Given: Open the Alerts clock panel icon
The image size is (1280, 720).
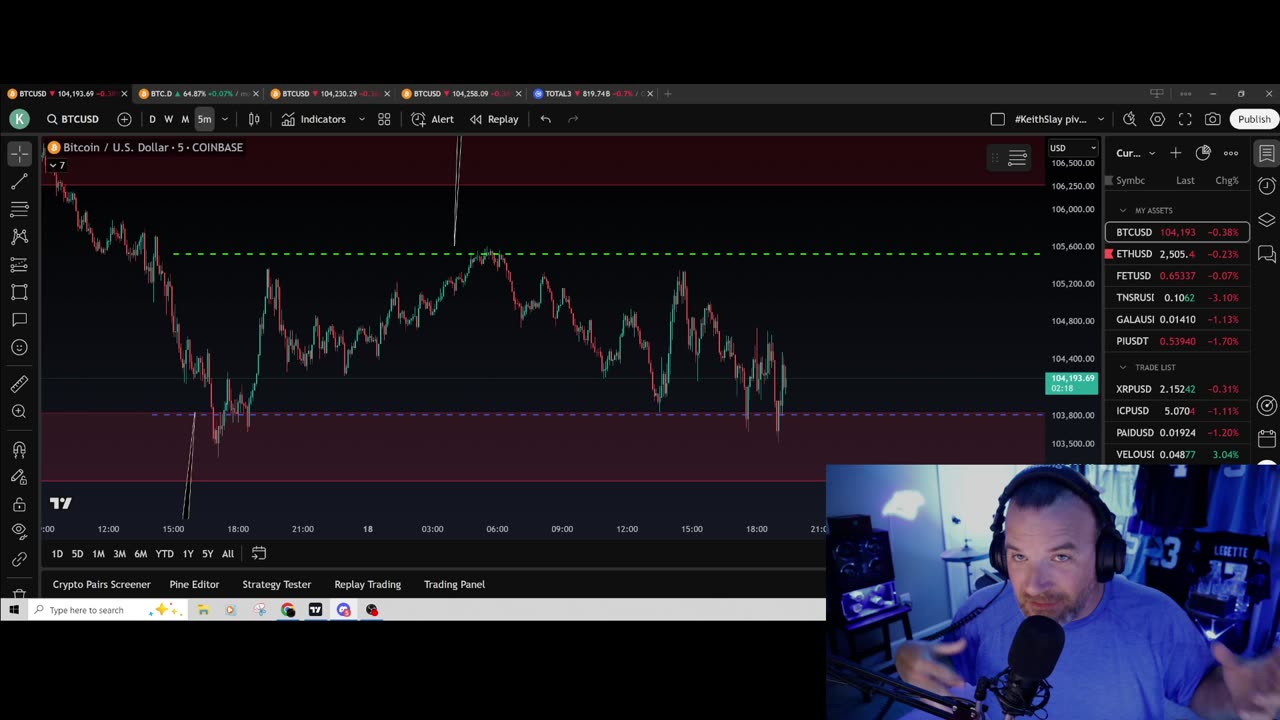Looking at the screenshot, I should (x=1266, y=186).
